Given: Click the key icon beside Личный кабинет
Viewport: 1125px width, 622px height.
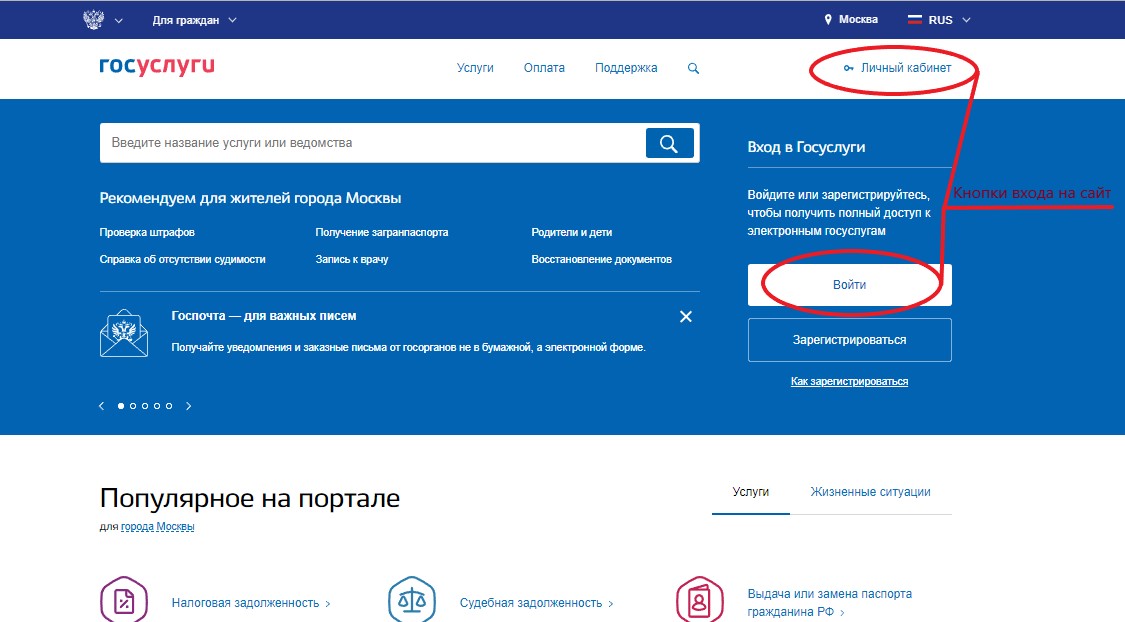Looking at the screenshot, I should [x=849, y=68].
